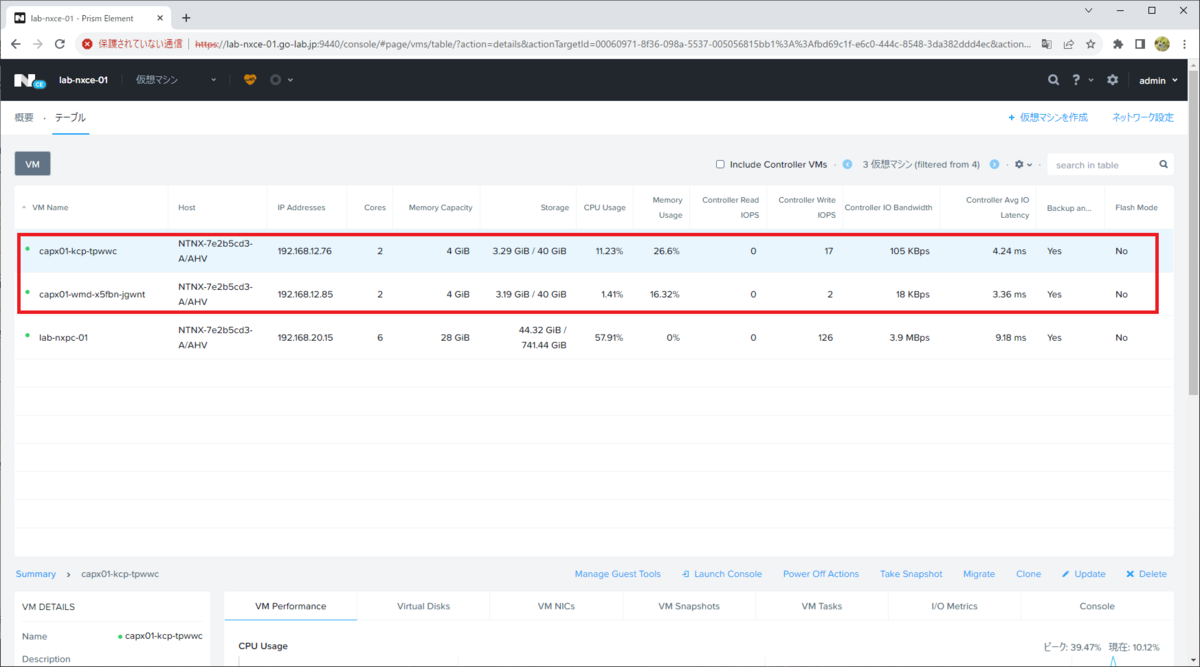Screen dimensions: 1200x667
Task: Go to next table page arrow
Action: 995,164
